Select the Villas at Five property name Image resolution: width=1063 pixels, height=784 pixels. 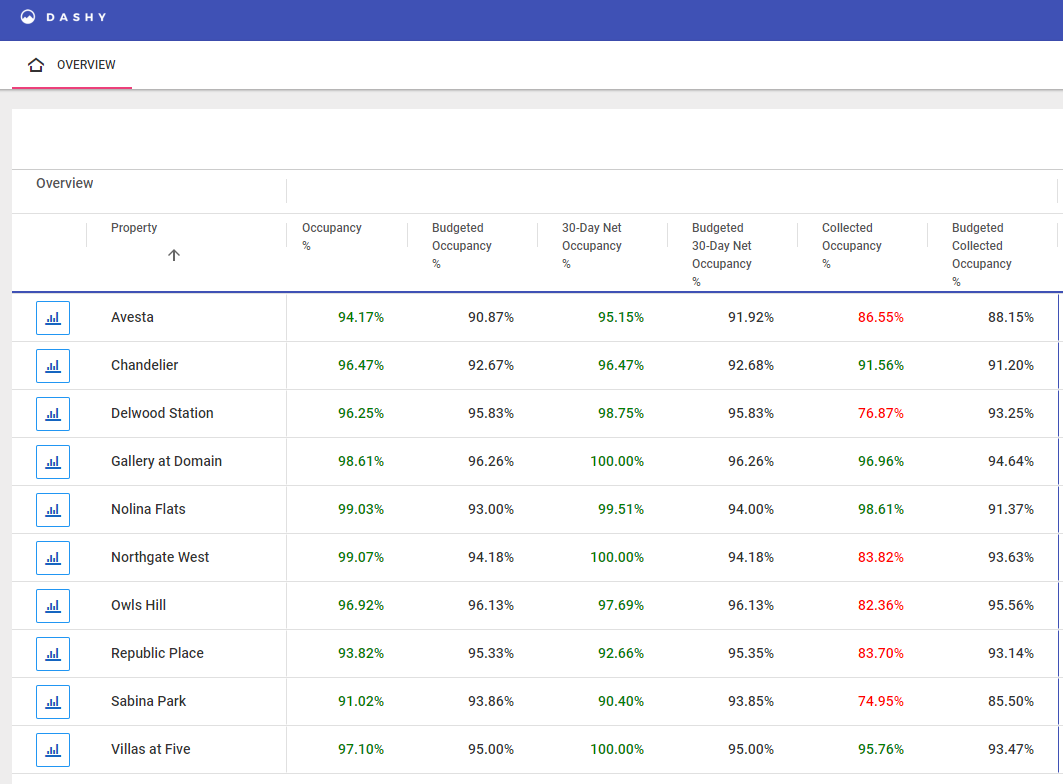pos(151,749)
